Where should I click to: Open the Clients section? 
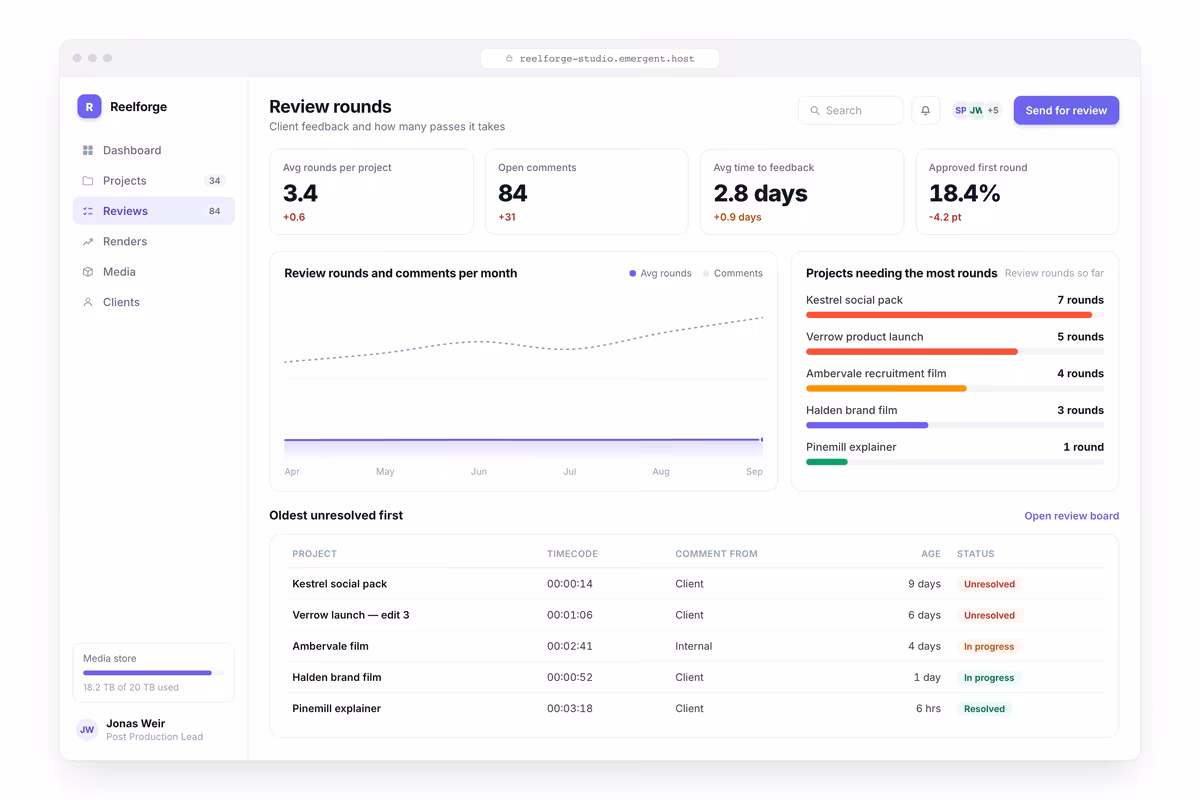[154, 302]
